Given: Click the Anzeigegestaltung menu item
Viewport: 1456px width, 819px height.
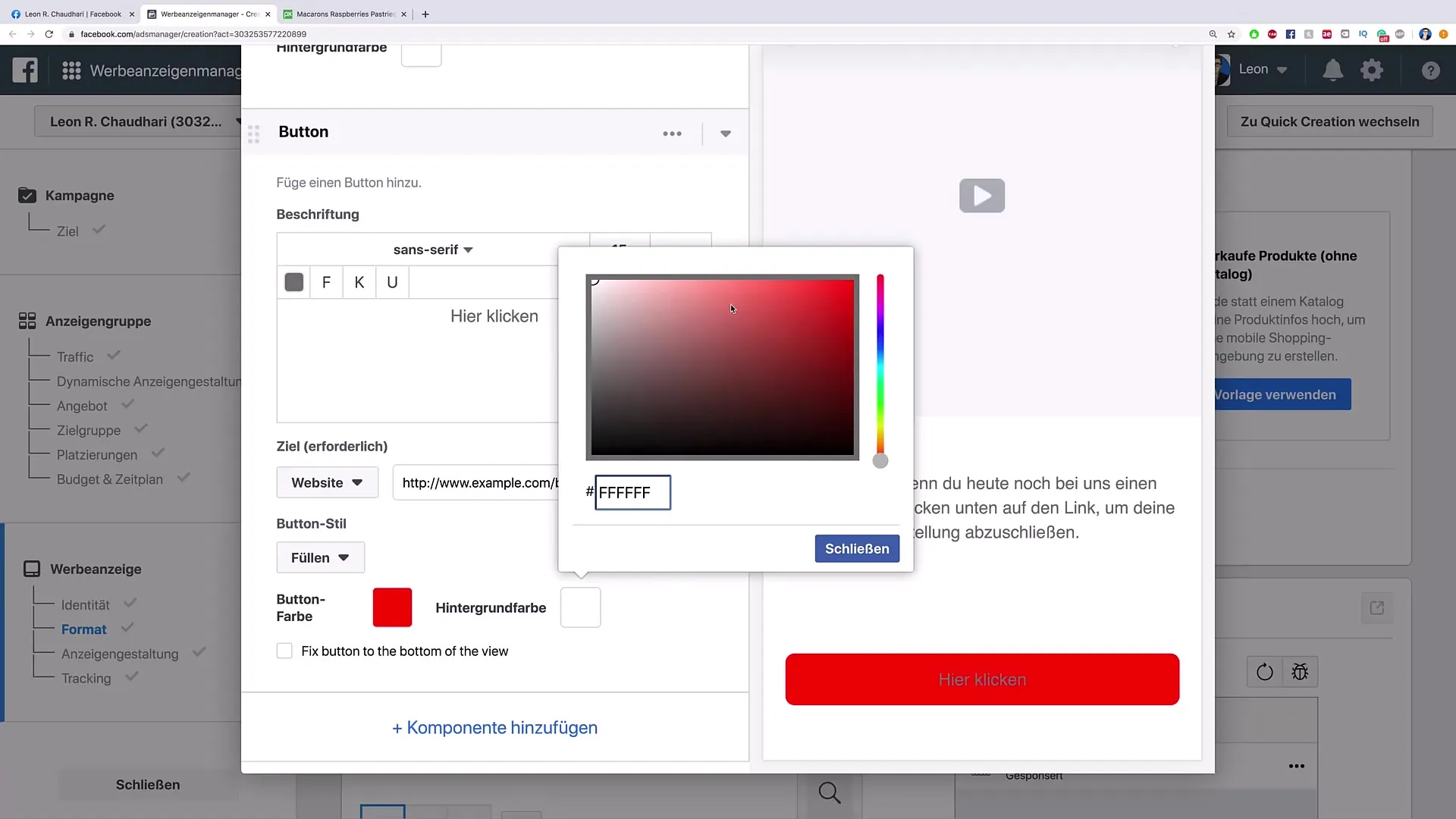Looking at the screenshot, I should pos(119,653).
